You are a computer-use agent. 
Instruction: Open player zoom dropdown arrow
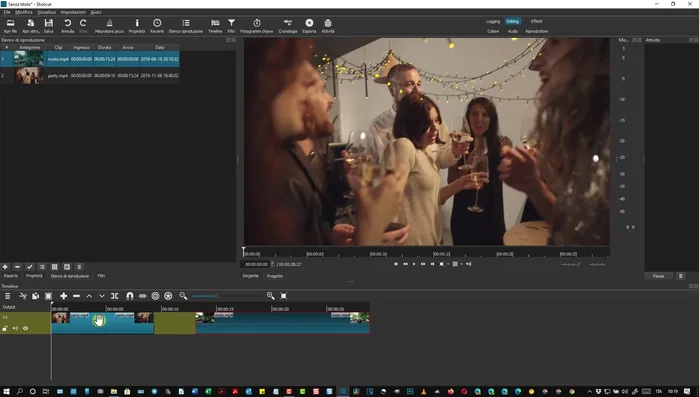click(x=448, y=264)
